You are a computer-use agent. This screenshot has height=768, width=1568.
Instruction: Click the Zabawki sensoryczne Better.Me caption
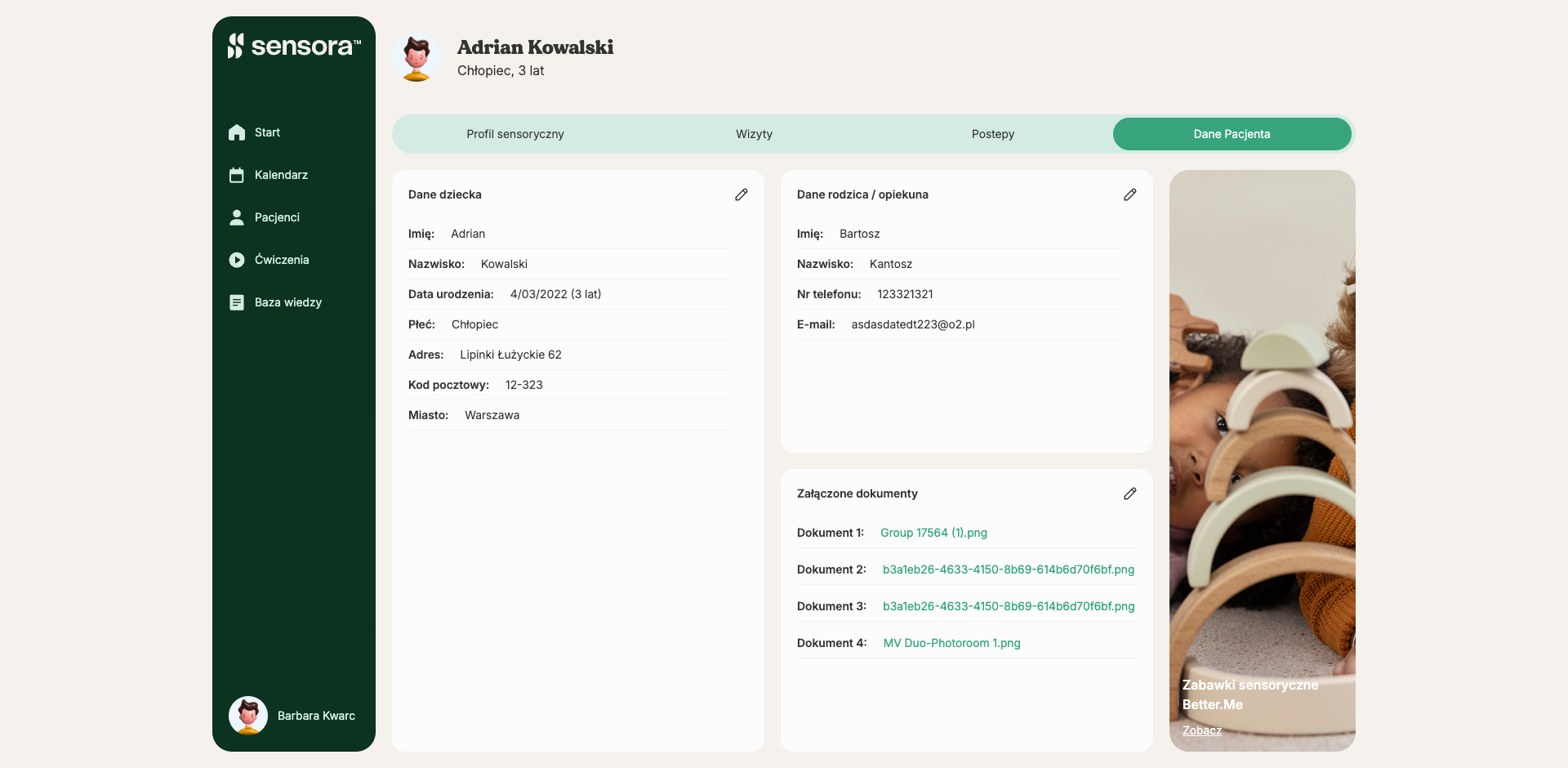[x=1250, y=694]
